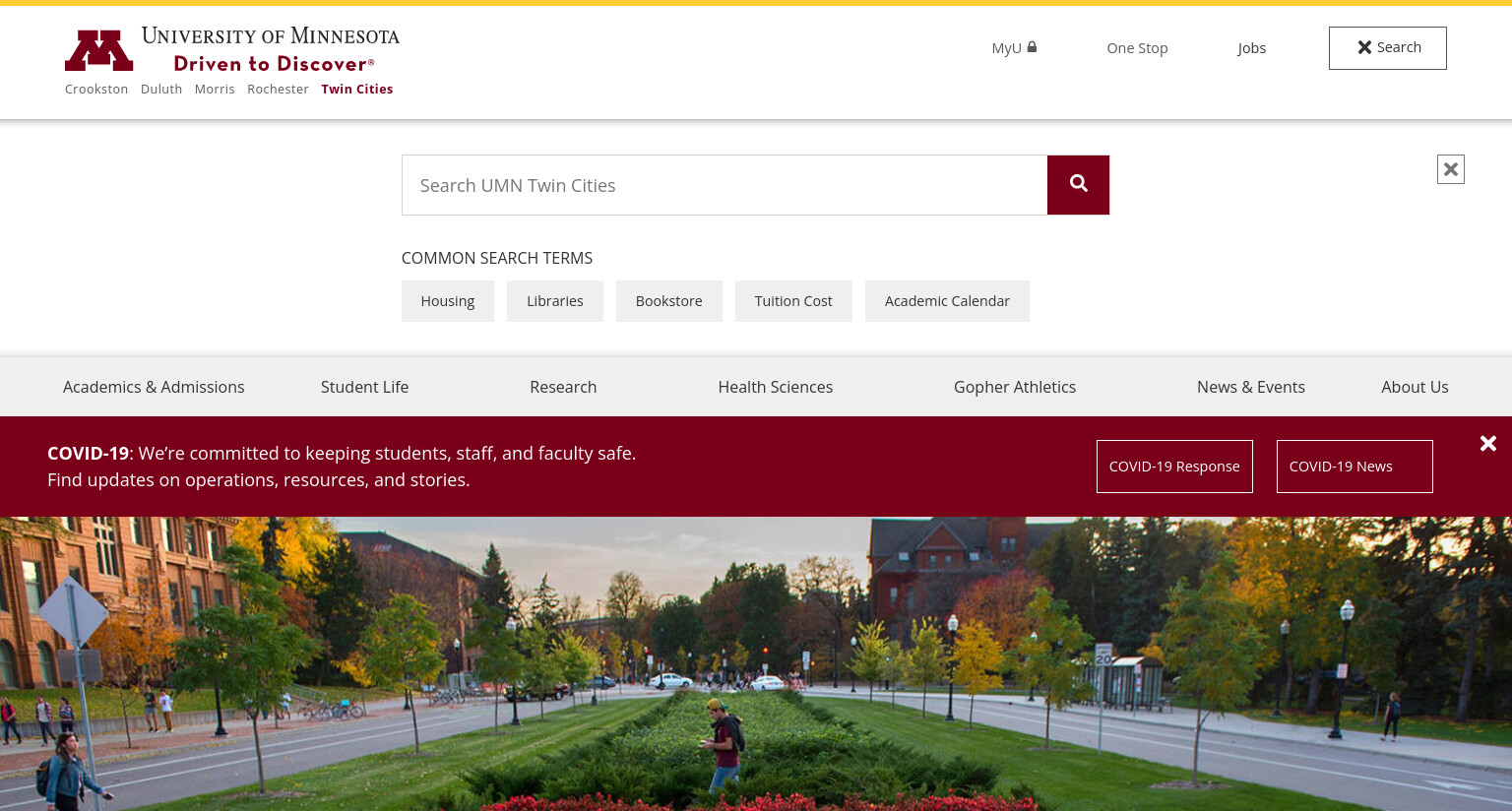Select the Morris campus link
1512x811 pixels.
pyautogui.click(x=215, y=89)
